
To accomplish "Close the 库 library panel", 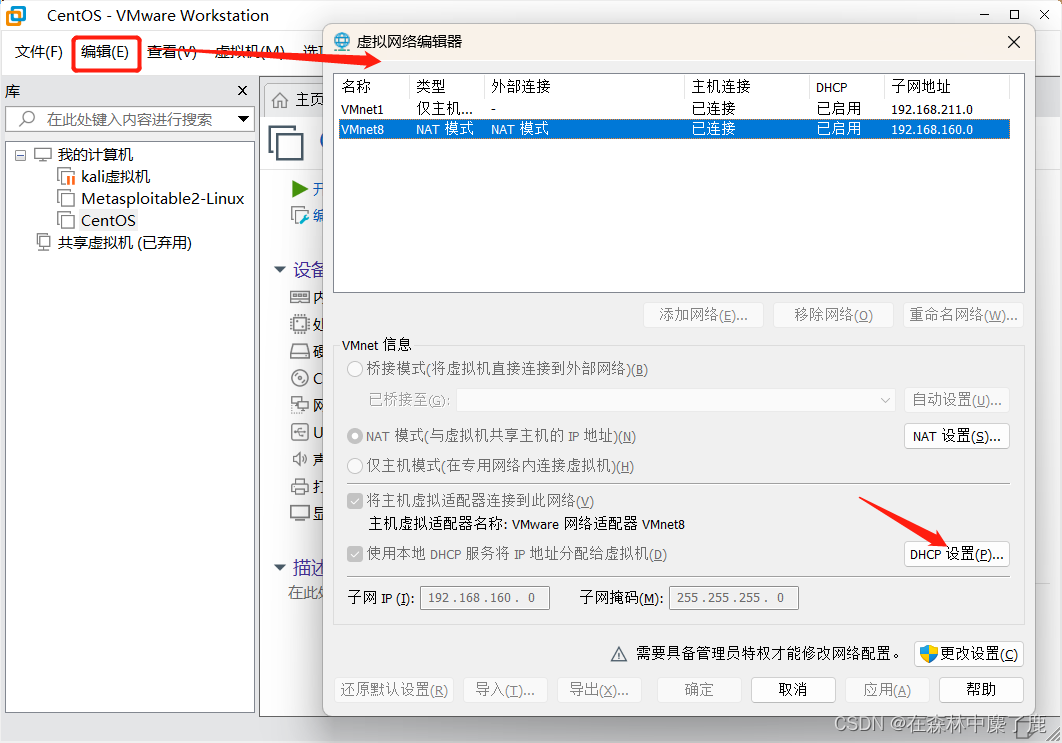I will point(242,91).
